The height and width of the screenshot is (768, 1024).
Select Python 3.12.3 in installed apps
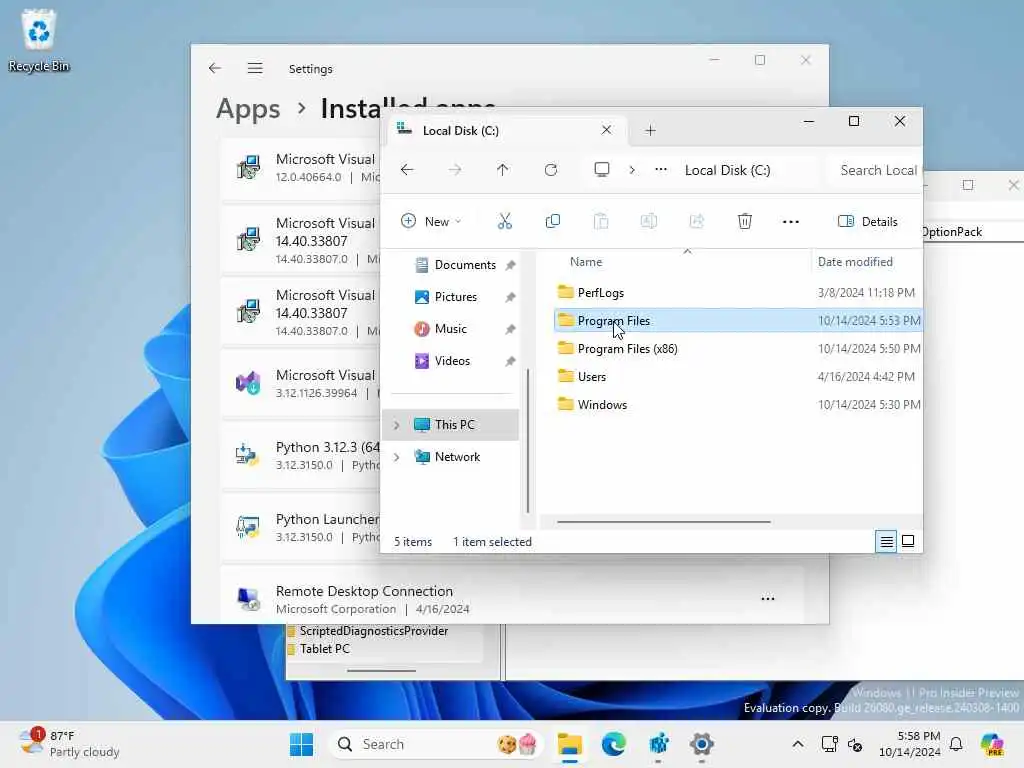pos(300,455)
